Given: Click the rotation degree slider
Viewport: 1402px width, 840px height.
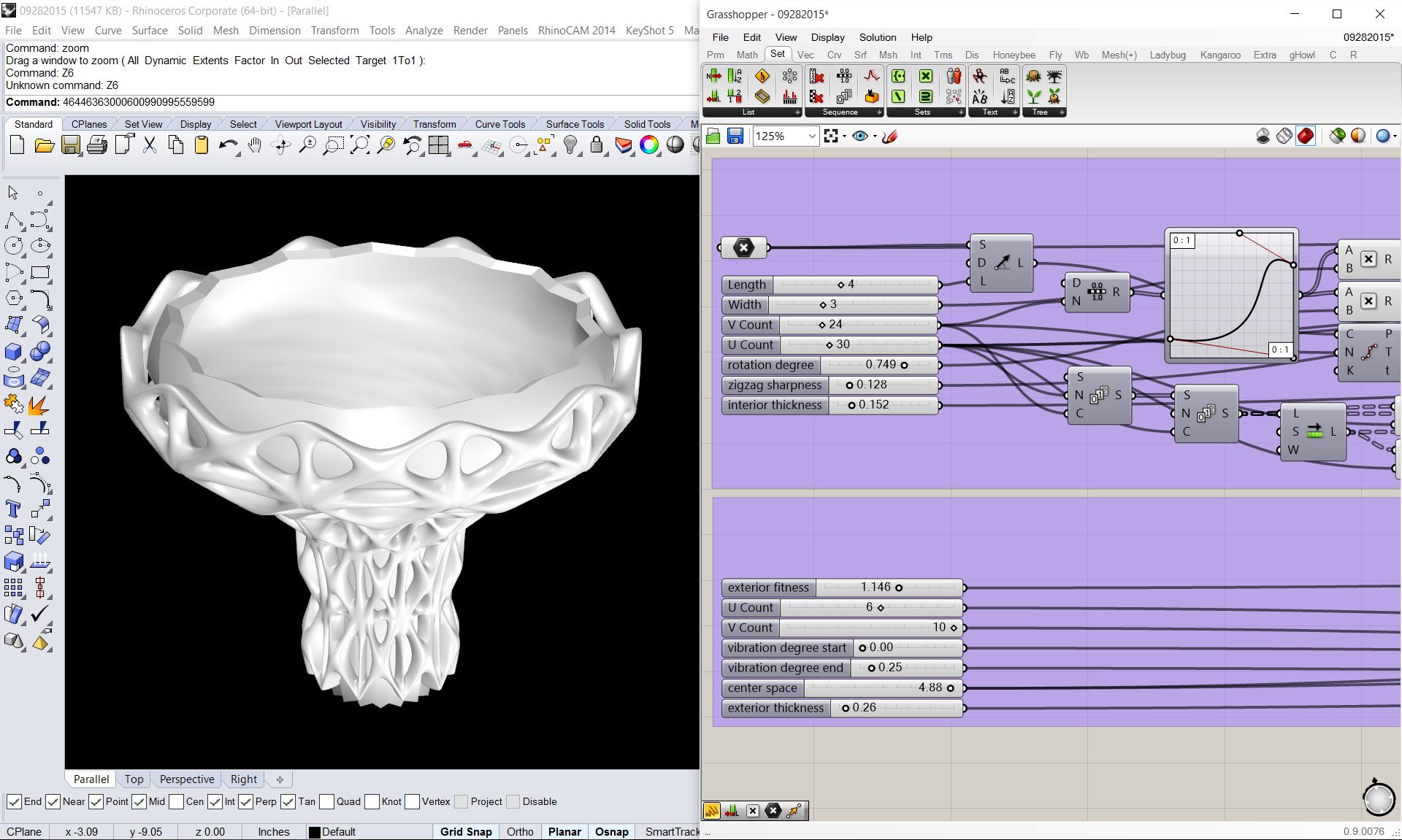Looking at the screenshot, I should (x=879, y=365).
